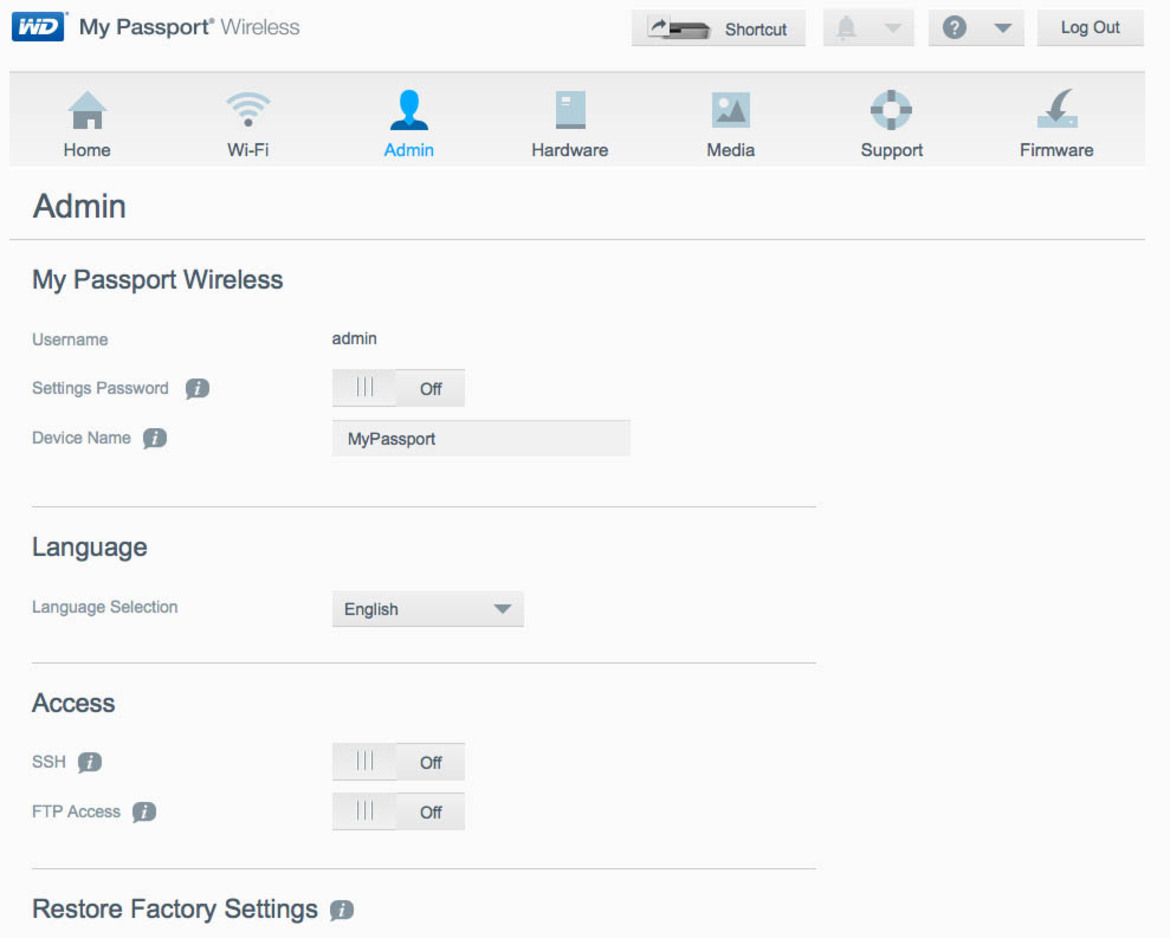Click the WD logo
This screenshot has height=938, width=1170.
(39, 27)
